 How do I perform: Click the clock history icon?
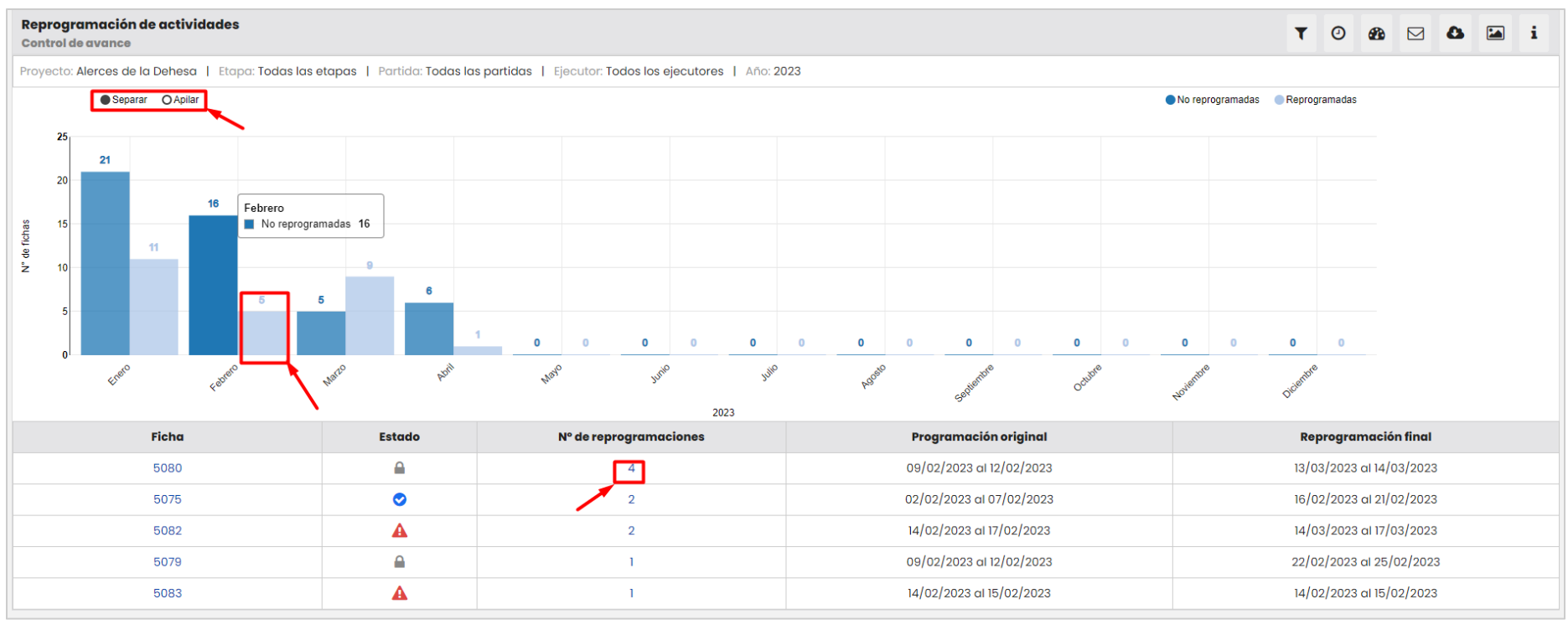tap(1338, 34)
